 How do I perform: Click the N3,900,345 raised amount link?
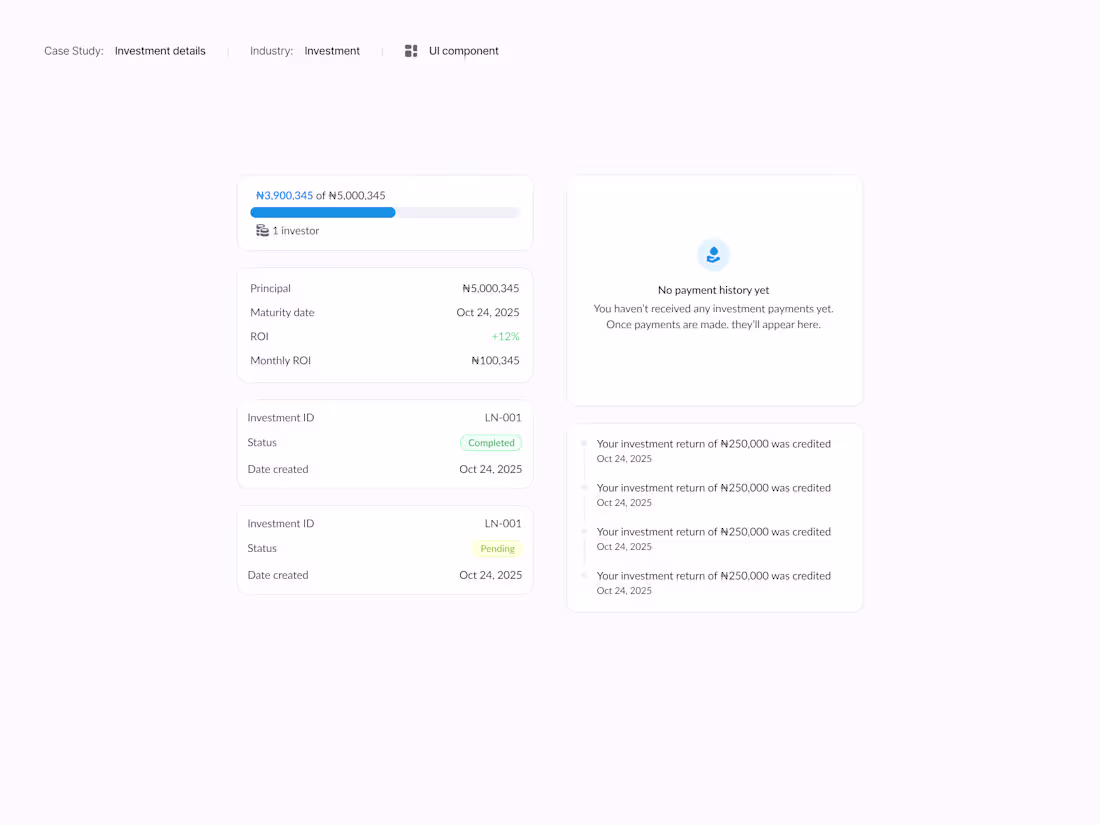click(284, 195)
